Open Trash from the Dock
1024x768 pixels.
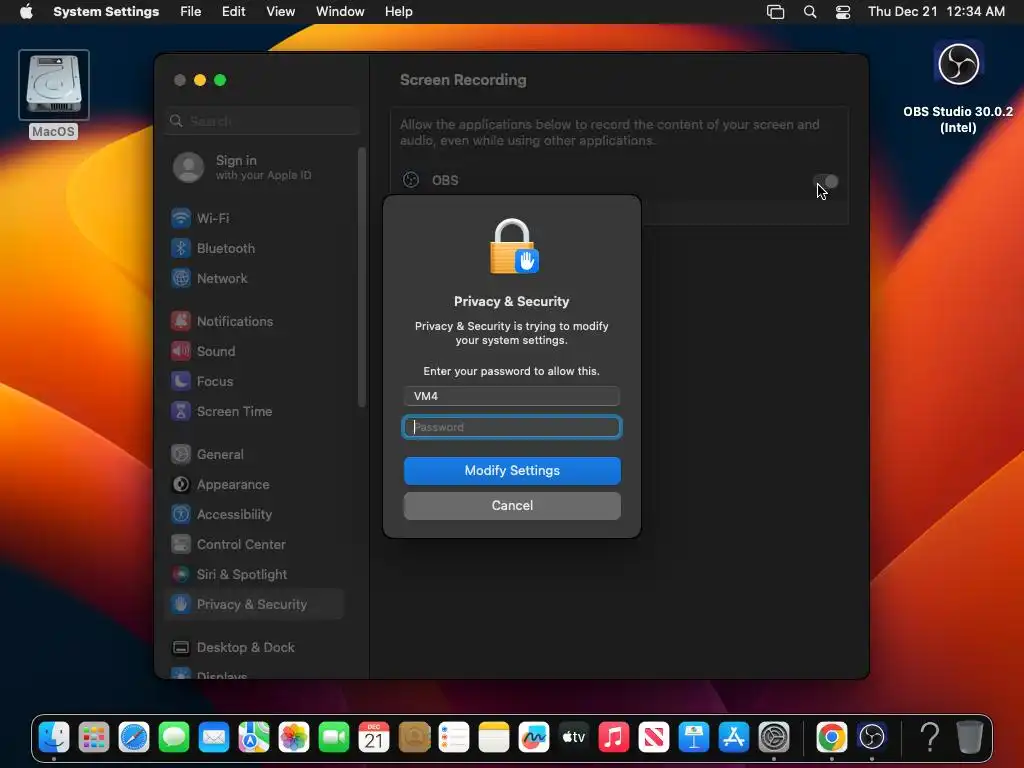point(970,737)
